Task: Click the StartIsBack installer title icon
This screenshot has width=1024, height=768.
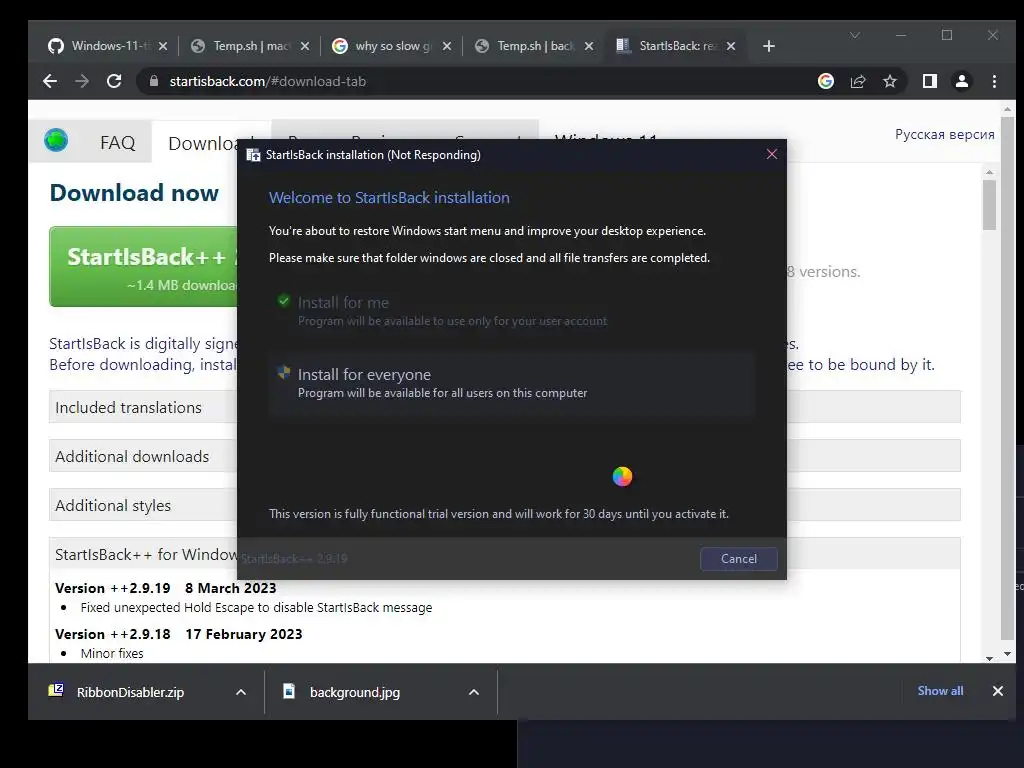Action: 253,155
